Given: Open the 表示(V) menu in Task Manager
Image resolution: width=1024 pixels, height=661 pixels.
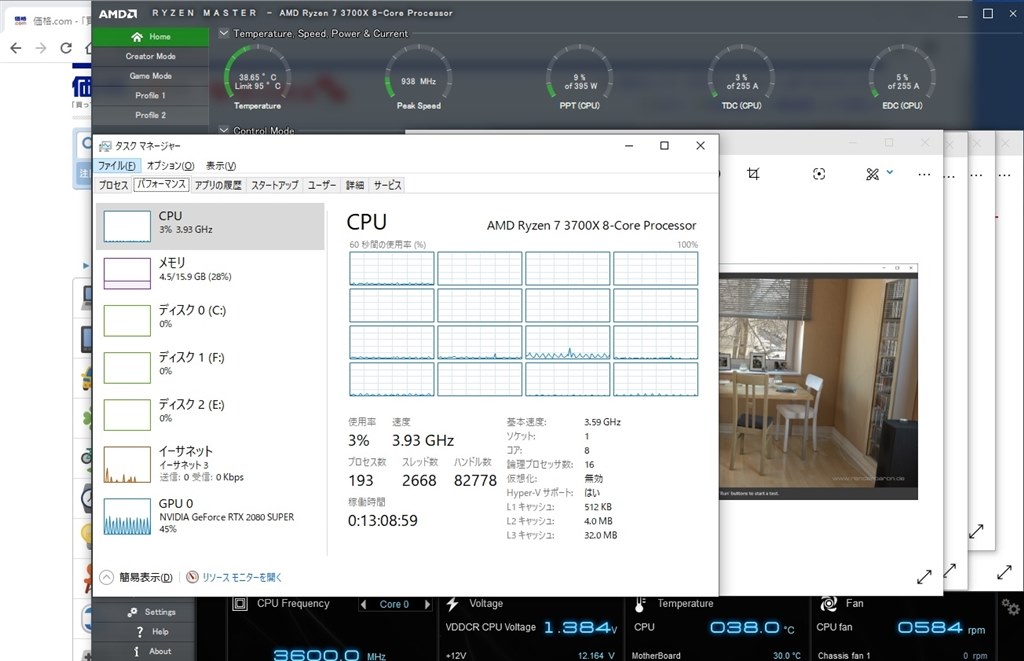Looking at the screenshot, I should pyautogui.click(x=221, y=166).
